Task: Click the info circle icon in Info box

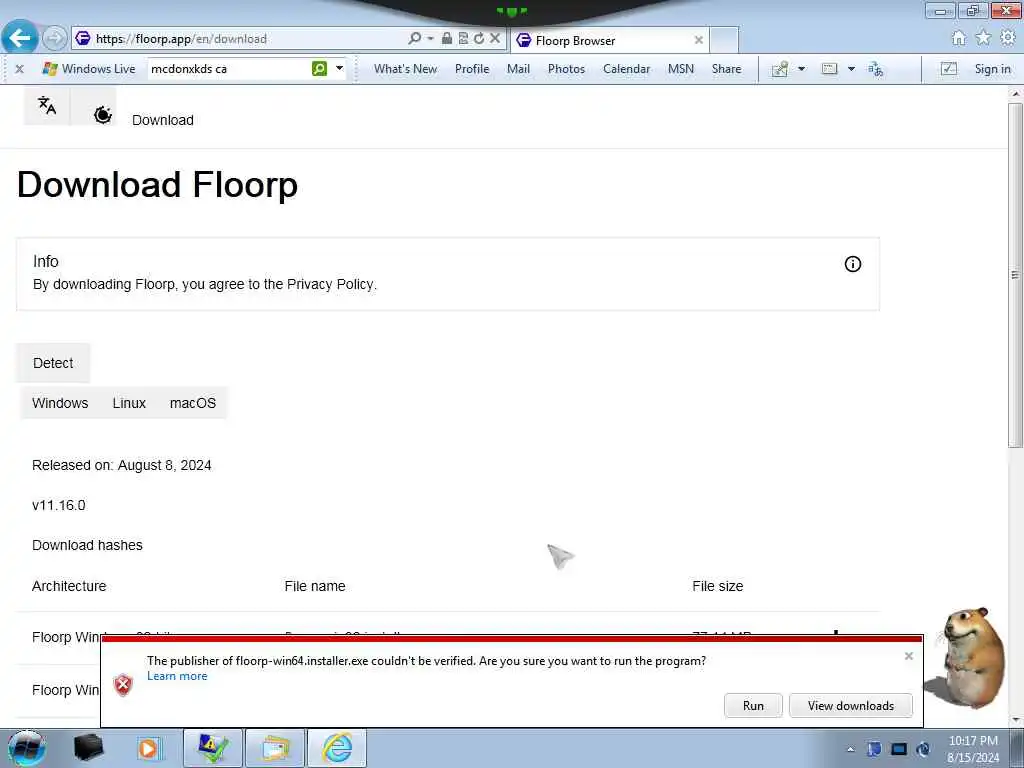Action: pos(852,264)
